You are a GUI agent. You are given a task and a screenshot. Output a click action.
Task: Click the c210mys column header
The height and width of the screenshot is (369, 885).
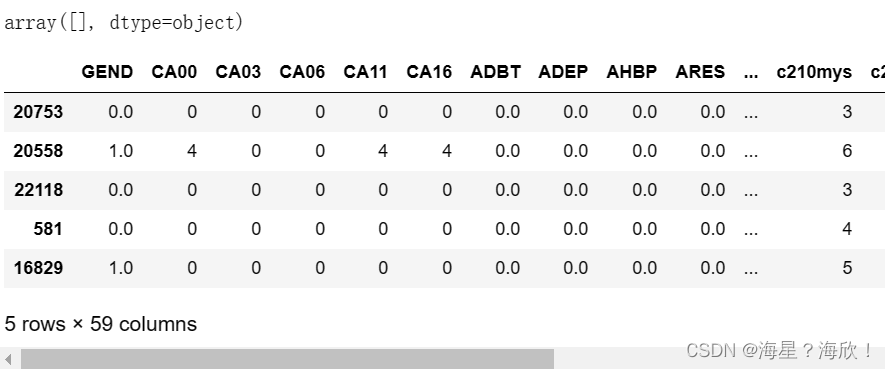click(814, 72)
